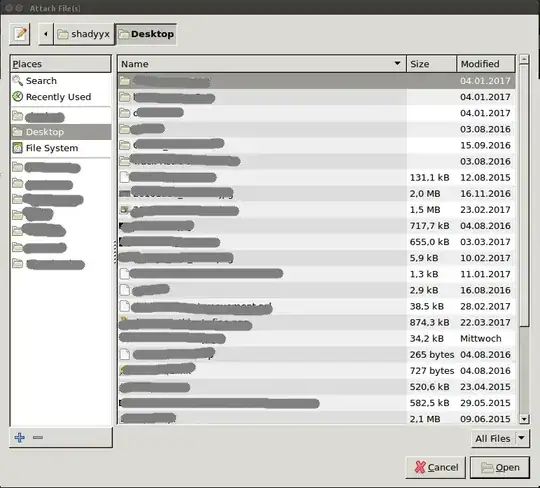
Task: Click scrollbar up arrow of file list
Action: [524, 59]
